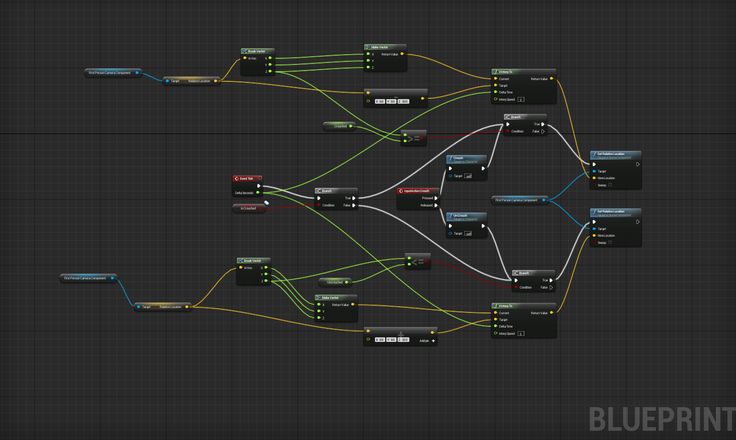Click the Target self field on Crouch node
This screenshot has height=440, width=736.
[x=468, y=176]
